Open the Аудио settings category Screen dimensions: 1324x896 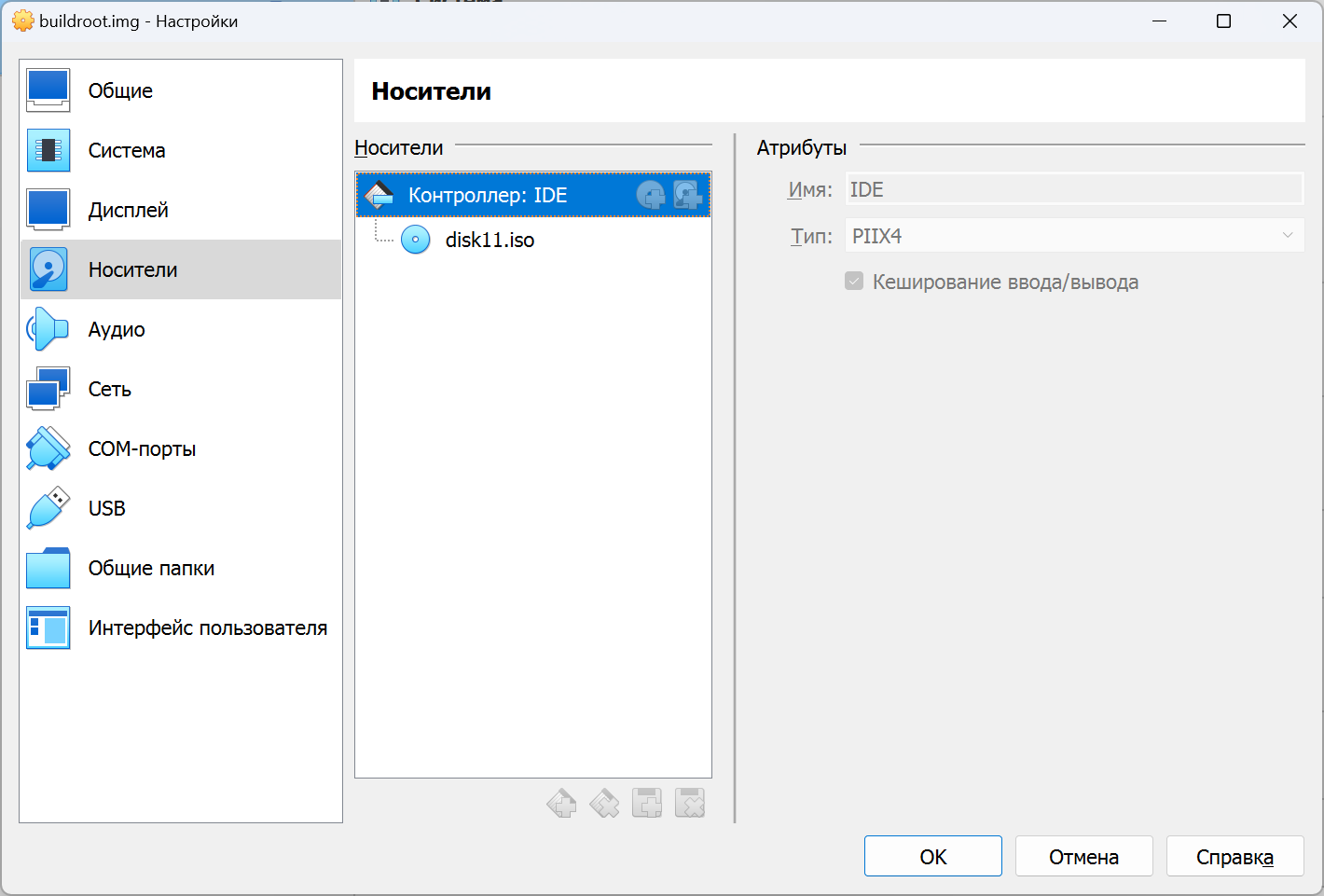[x=181, y=329]
